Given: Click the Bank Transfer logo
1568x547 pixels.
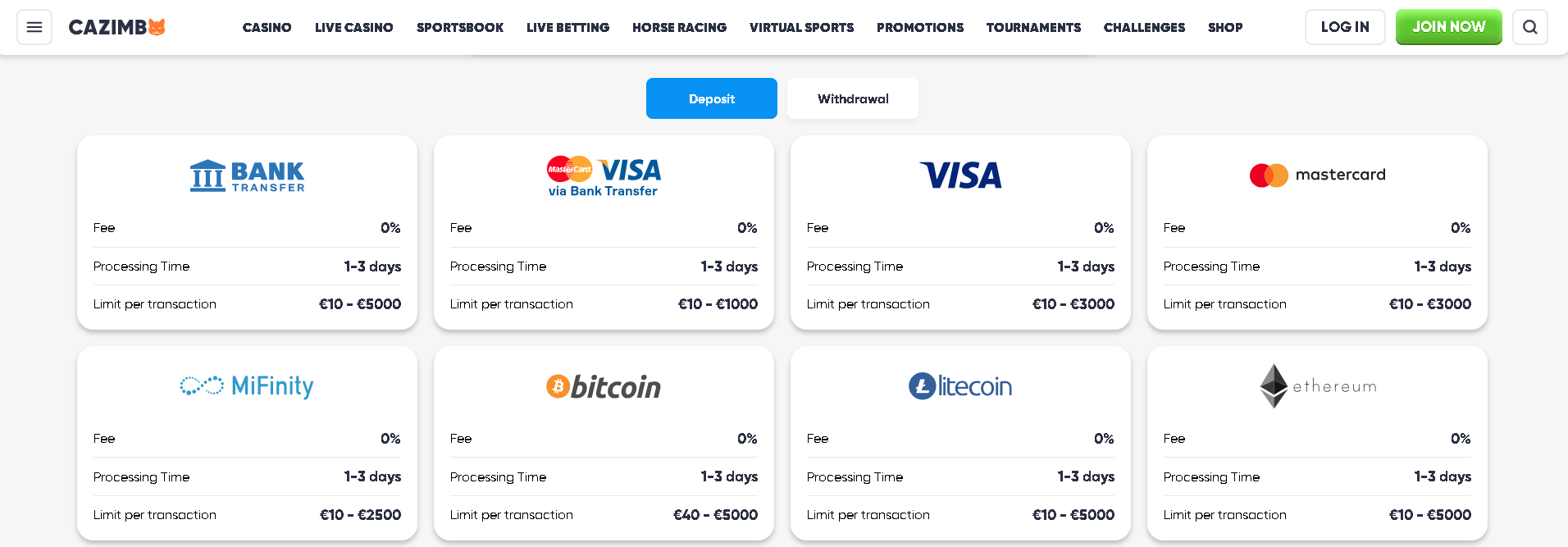Looking at the screenshot, I should pyautogui.click(x=247, y=175).
